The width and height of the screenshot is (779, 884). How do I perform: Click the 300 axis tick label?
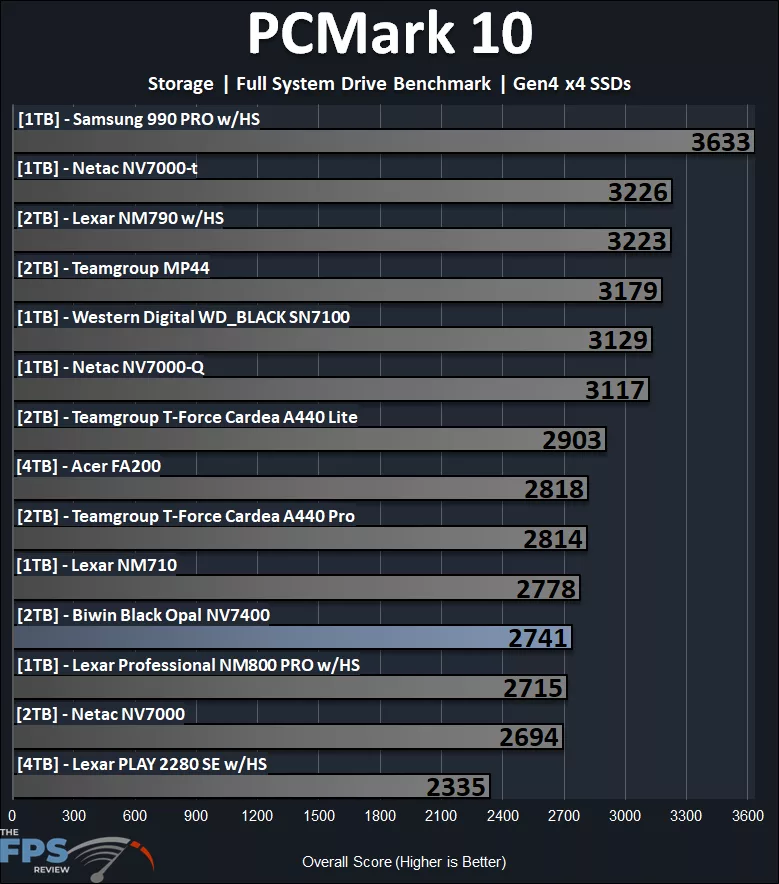(74, 816)
